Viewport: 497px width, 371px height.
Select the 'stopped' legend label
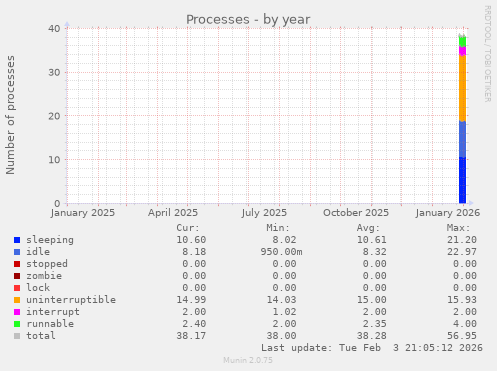point(47,264)
